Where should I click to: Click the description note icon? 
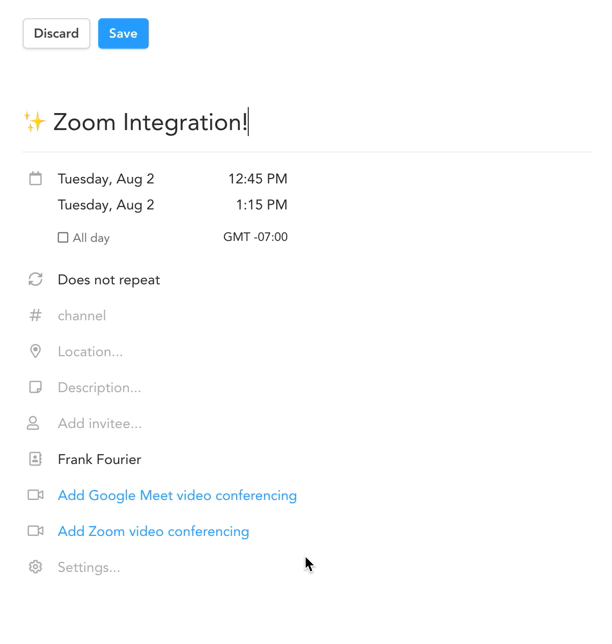(x=35, y=388)
